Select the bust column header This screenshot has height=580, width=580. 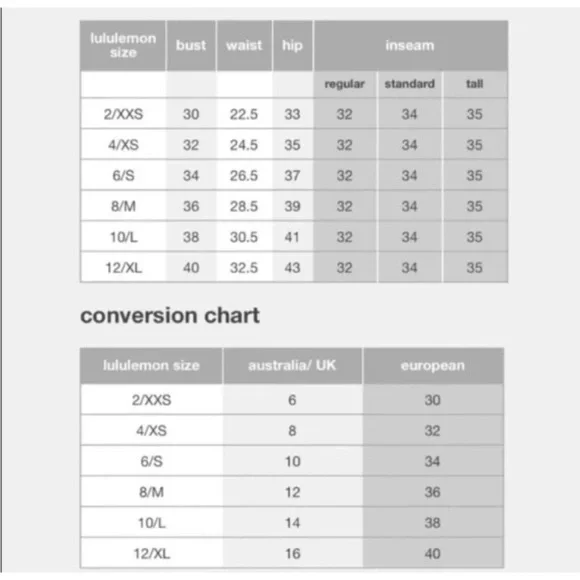(191, 45)
